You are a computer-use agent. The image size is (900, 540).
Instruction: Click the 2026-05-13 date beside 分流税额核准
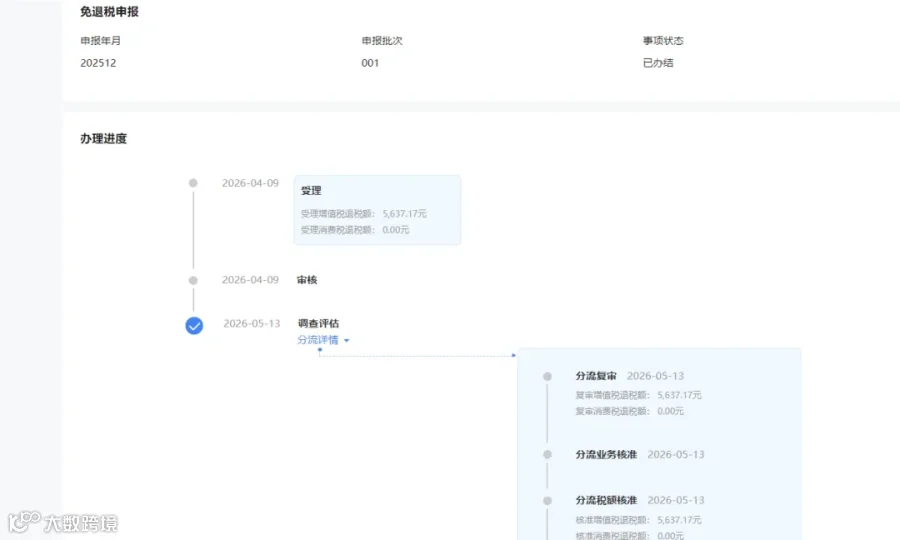click(x=676, y=500)
